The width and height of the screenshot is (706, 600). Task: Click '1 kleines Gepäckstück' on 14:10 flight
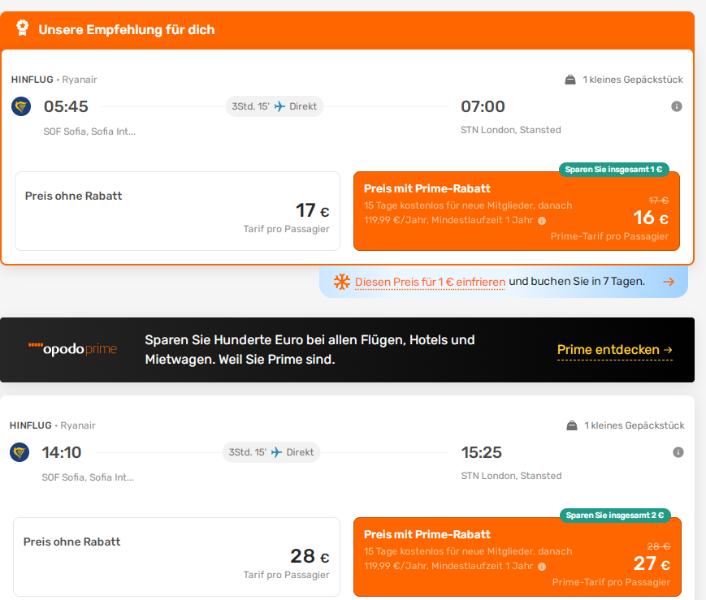[634, 425]
